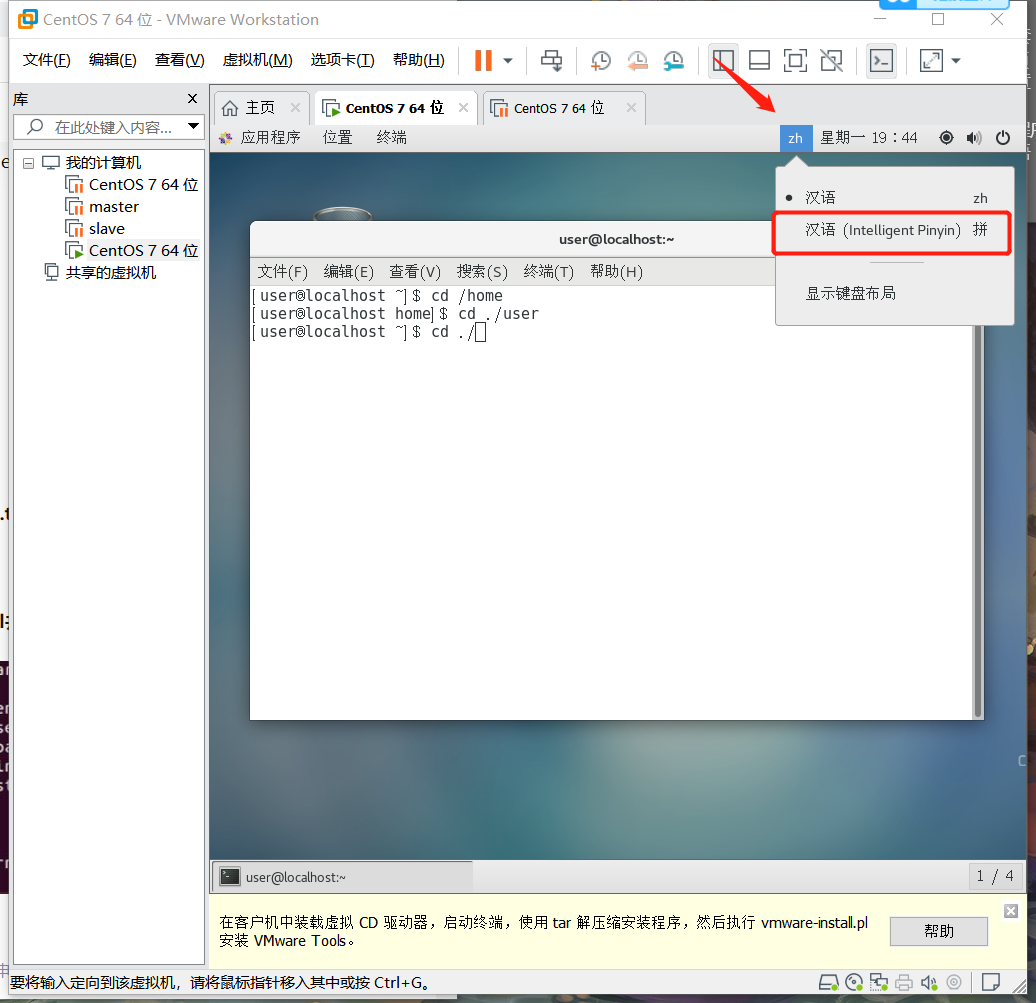Click the zh input source indicator
Image resolution: width=1036 pixels, height=1003 pixels.
tap(796, 138)
